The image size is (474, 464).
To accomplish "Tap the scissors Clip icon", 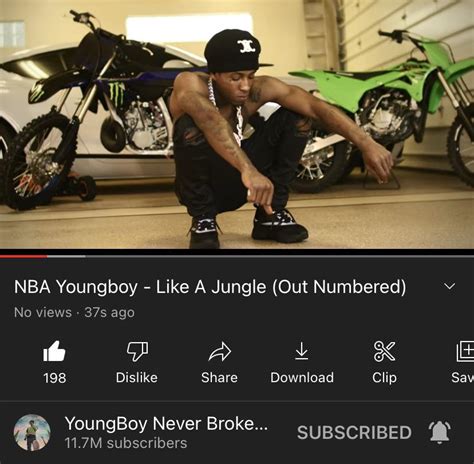I will [384, 351].
